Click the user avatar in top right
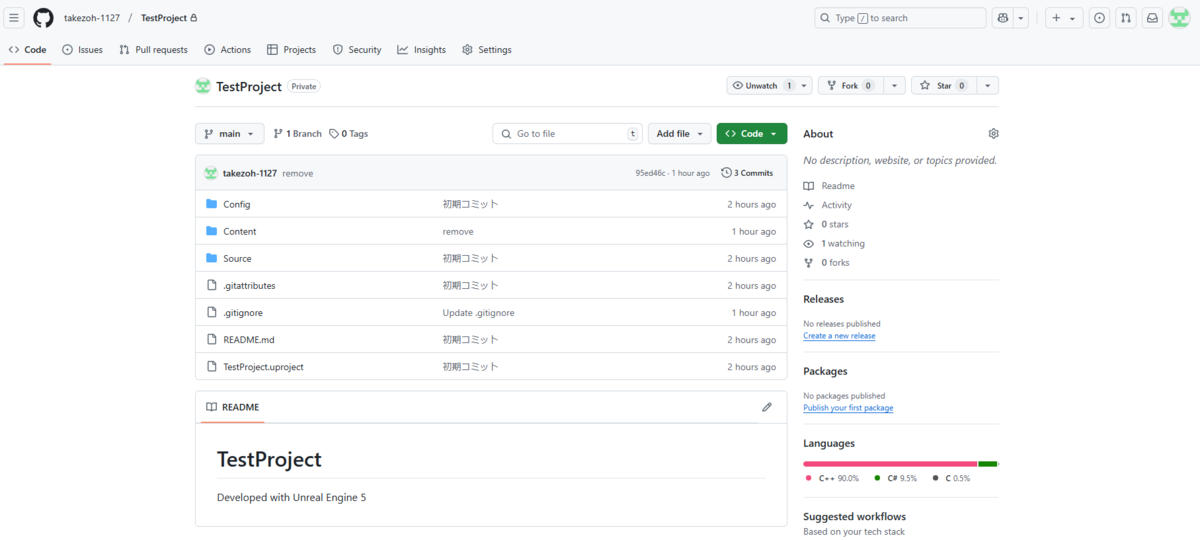Screen dimensions: 1200x540 (1179, 18)
